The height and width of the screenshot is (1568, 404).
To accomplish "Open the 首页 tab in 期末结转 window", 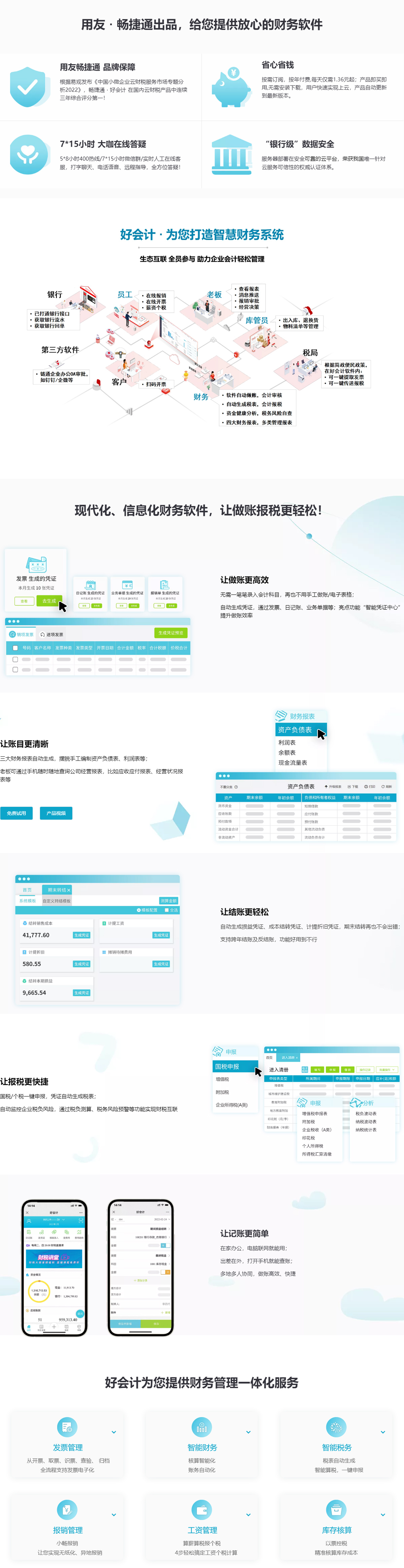I will tap(27, 890).
